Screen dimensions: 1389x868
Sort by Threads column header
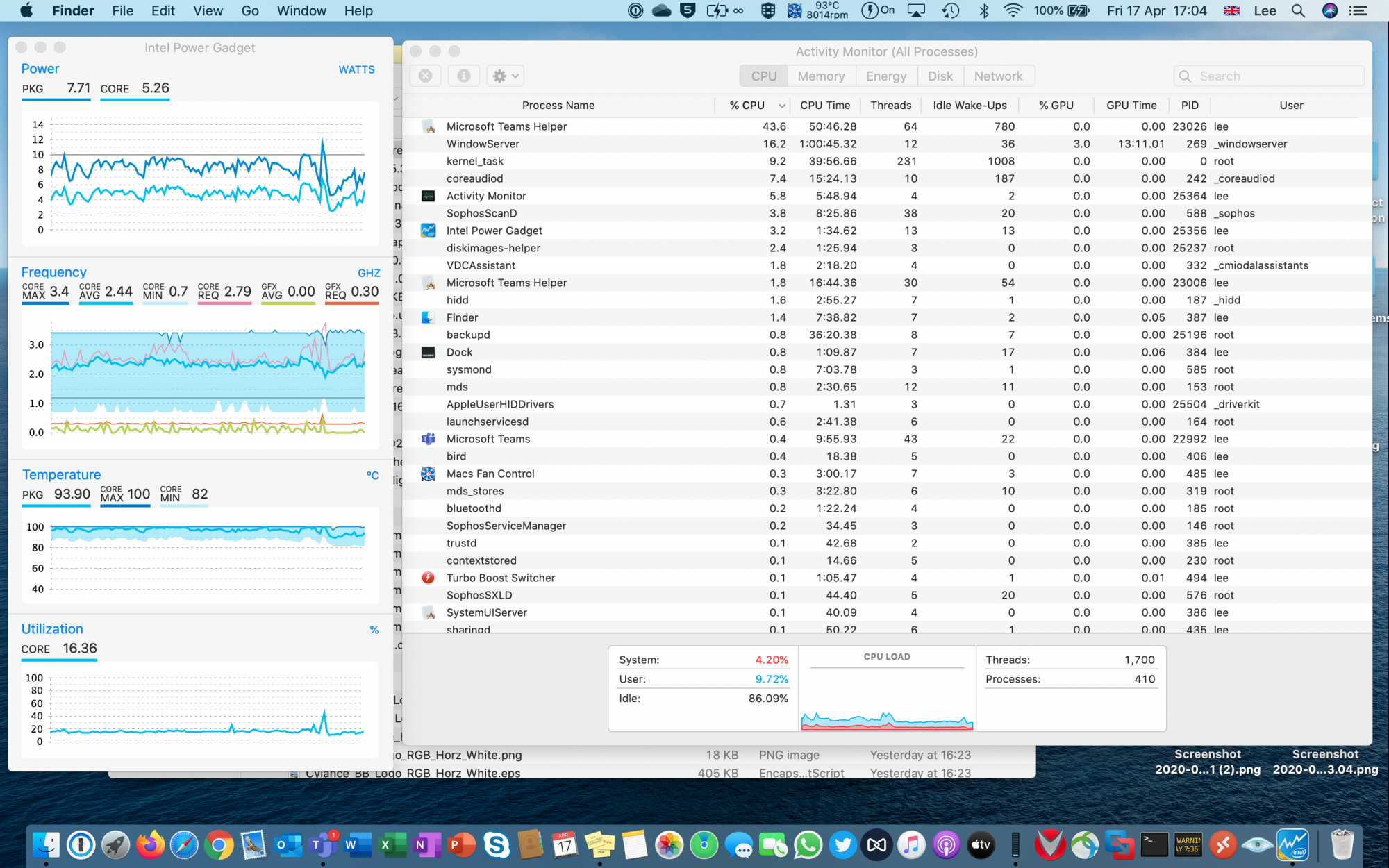click(890, 106)
